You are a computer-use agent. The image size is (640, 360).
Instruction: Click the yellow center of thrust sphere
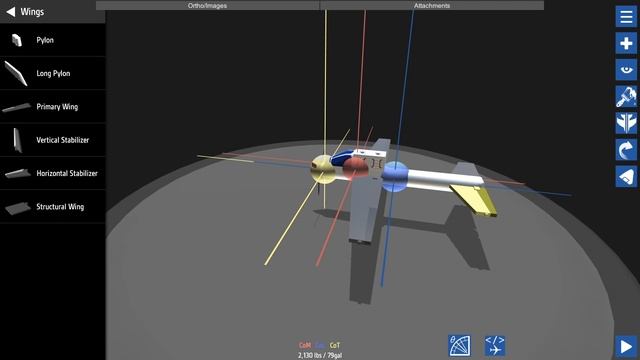pyautogui.click(x=323, y=169)
